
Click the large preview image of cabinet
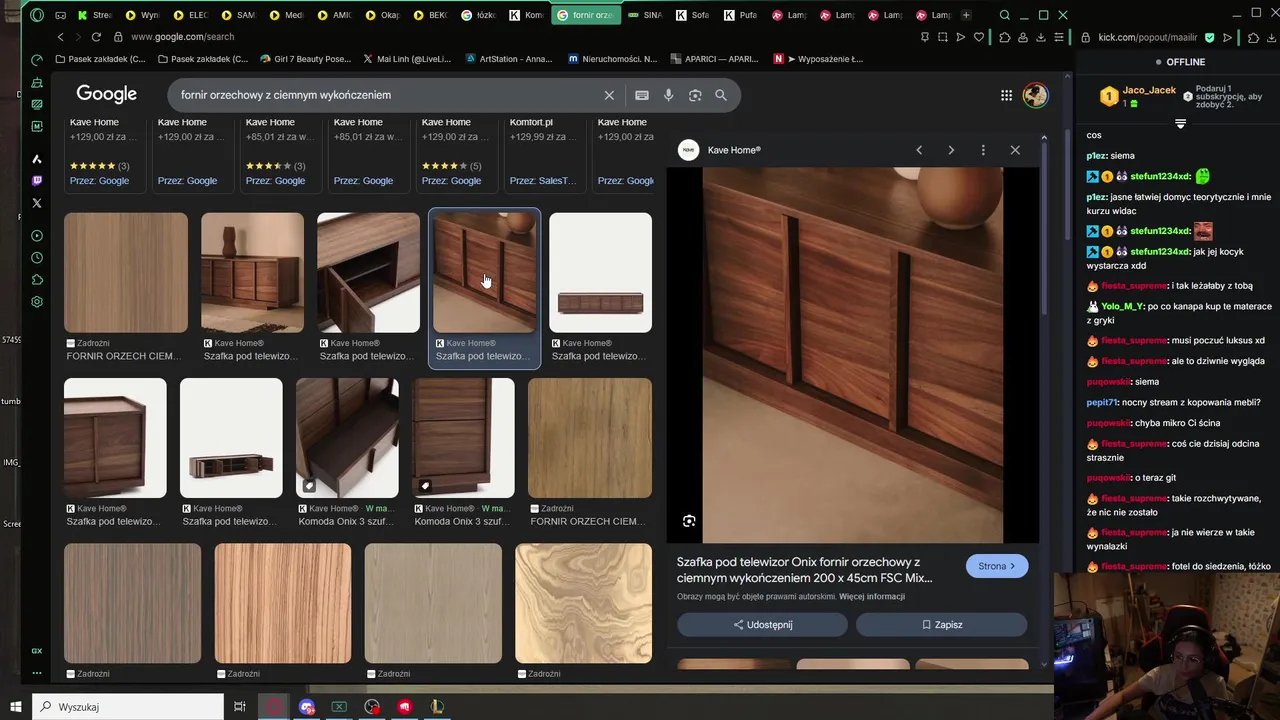coord(853,355)
